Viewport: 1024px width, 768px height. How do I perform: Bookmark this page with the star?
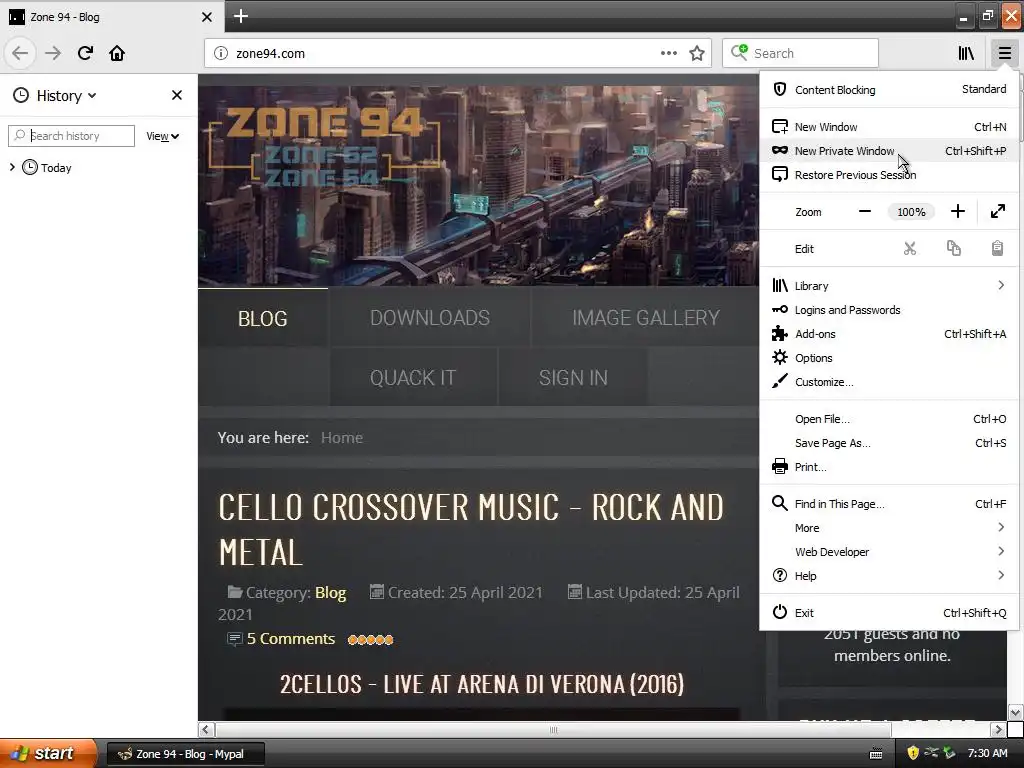697,54
